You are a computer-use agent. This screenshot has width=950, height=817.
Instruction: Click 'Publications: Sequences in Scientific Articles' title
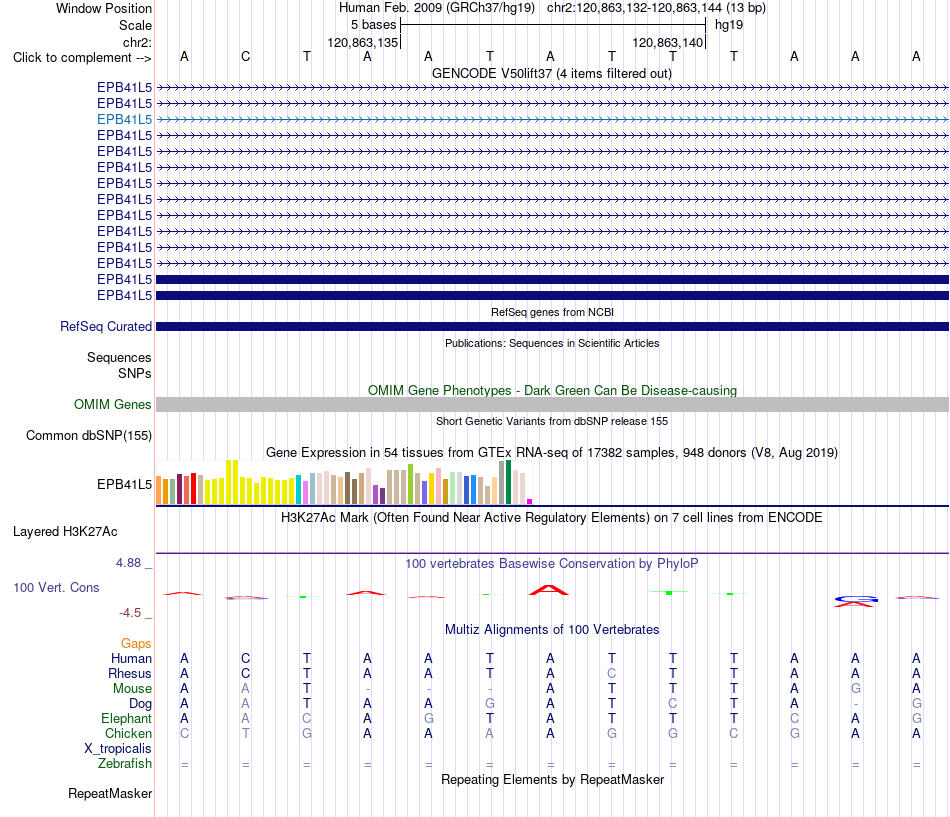tap(552, 343)
